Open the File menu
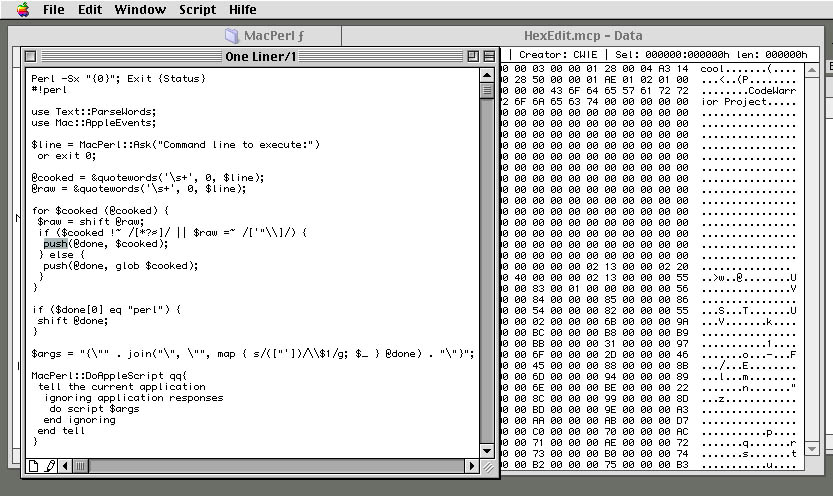This screenshot has height=496, width=833. point(54,10)
